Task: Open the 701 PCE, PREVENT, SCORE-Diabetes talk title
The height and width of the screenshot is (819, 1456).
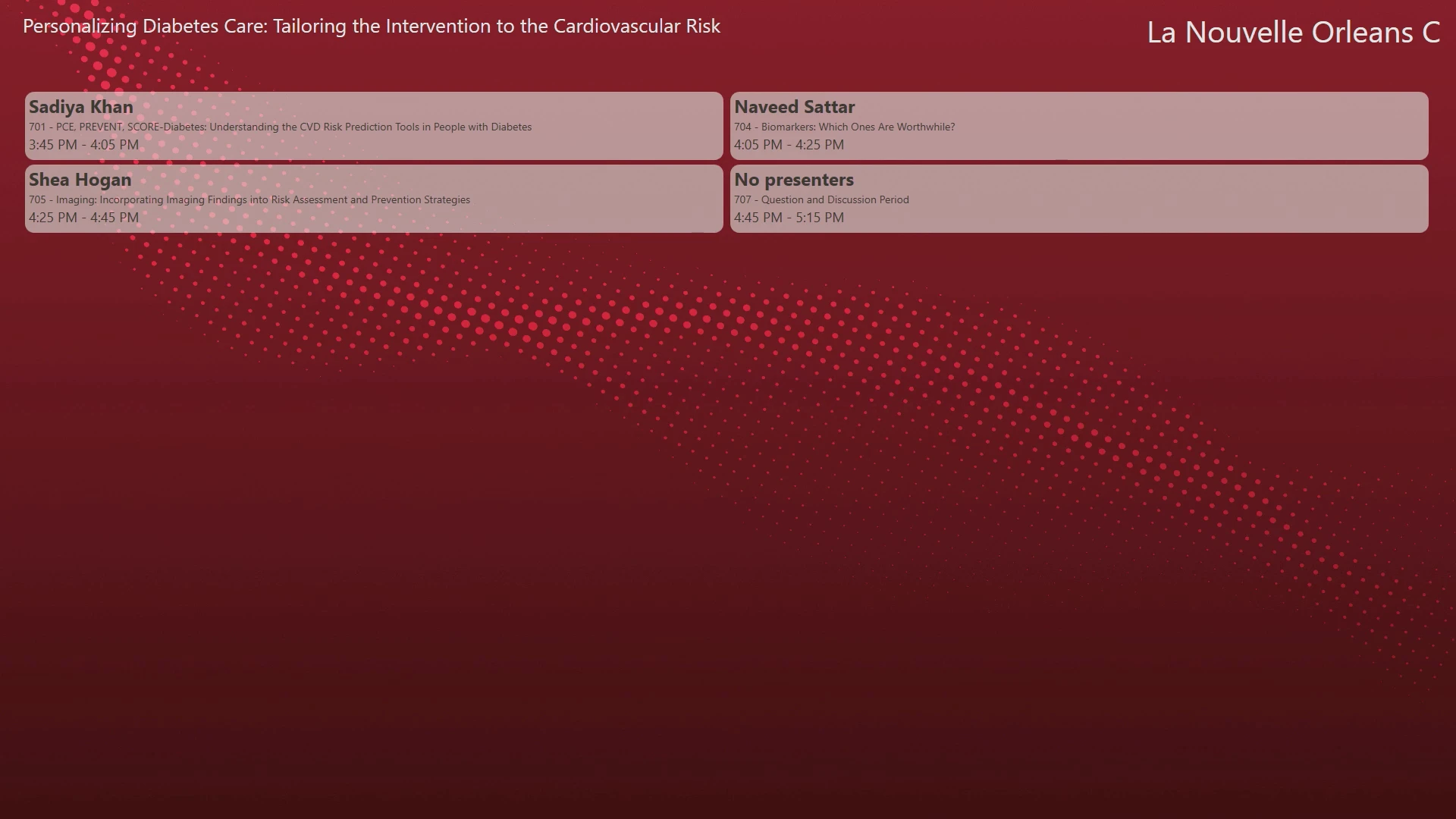Action: point(281,127)
